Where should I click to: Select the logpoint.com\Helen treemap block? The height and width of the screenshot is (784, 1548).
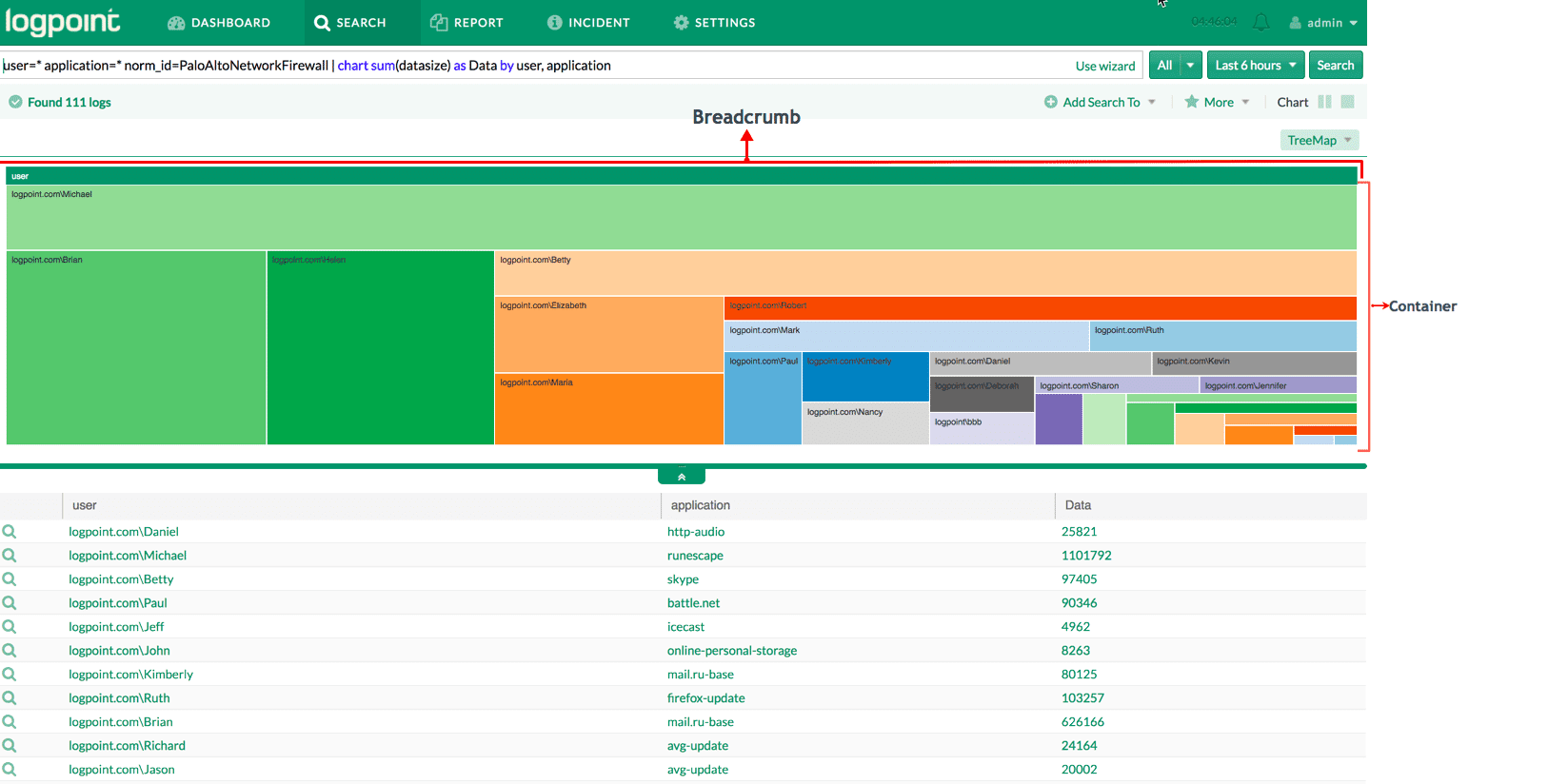[x=381, y=347]
